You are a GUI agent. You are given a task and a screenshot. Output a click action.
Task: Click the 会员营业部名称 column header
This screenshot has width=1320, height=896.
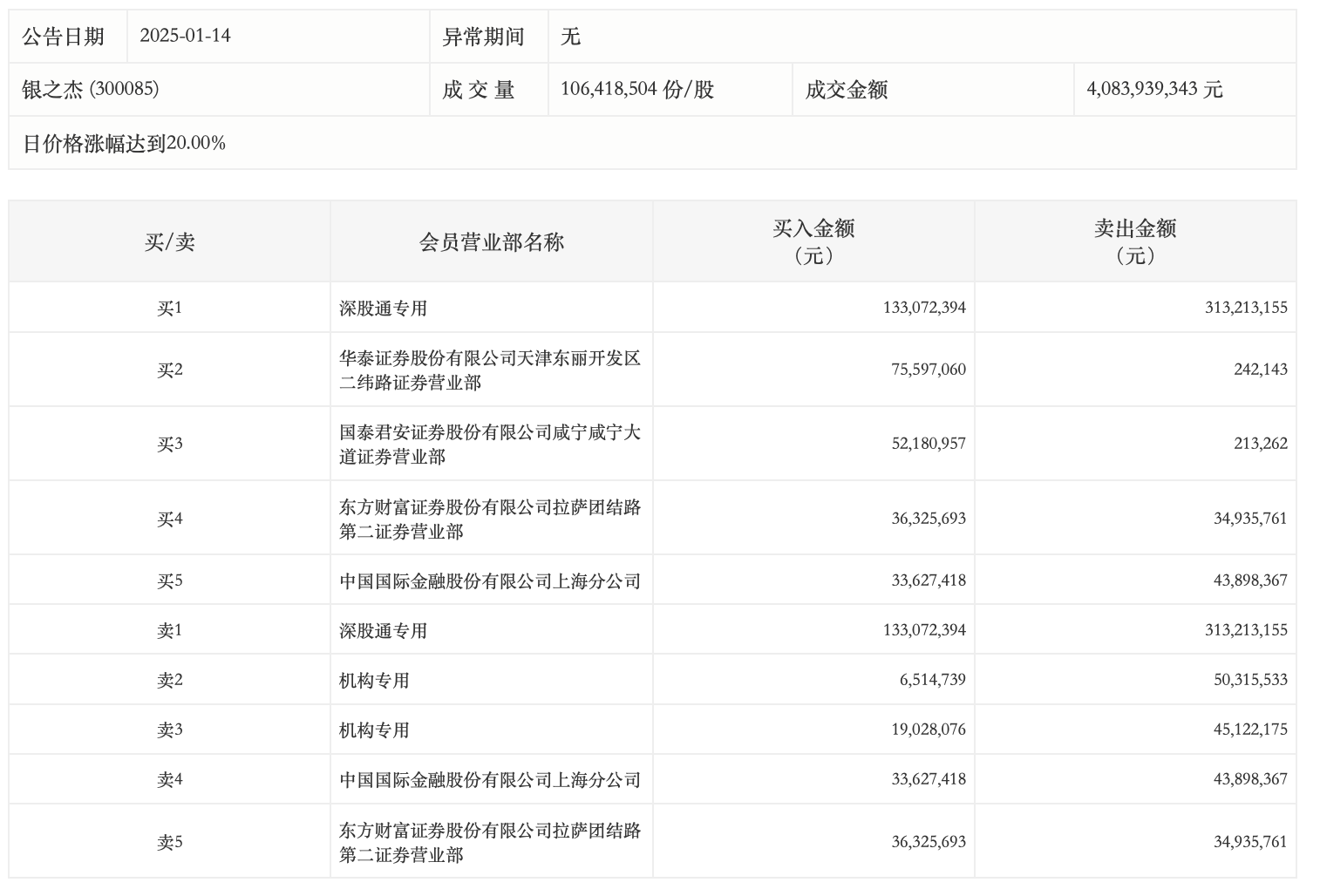[492, 242]
